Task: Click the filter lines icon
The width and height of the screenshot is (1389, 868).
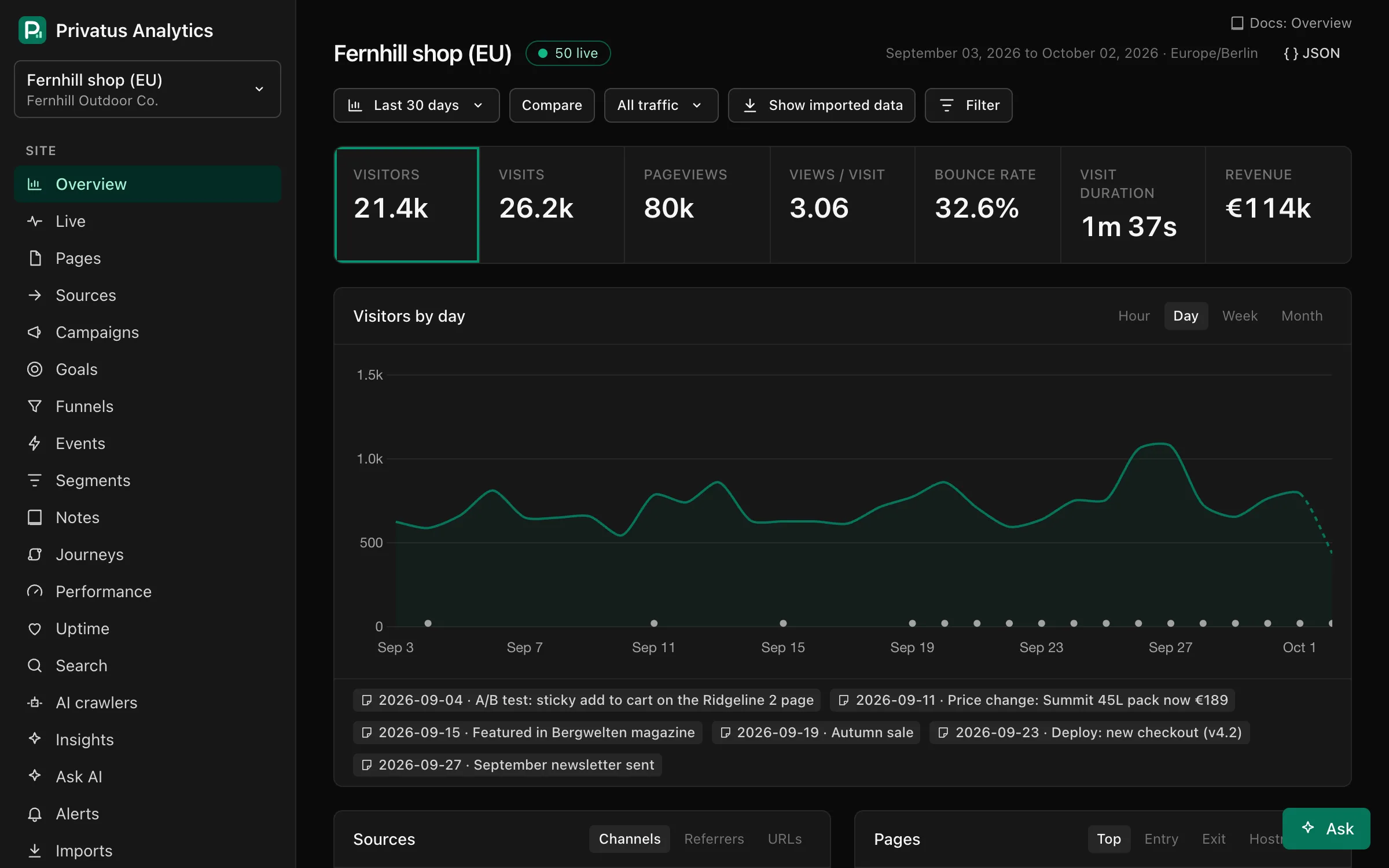Action: pos(947,105)
